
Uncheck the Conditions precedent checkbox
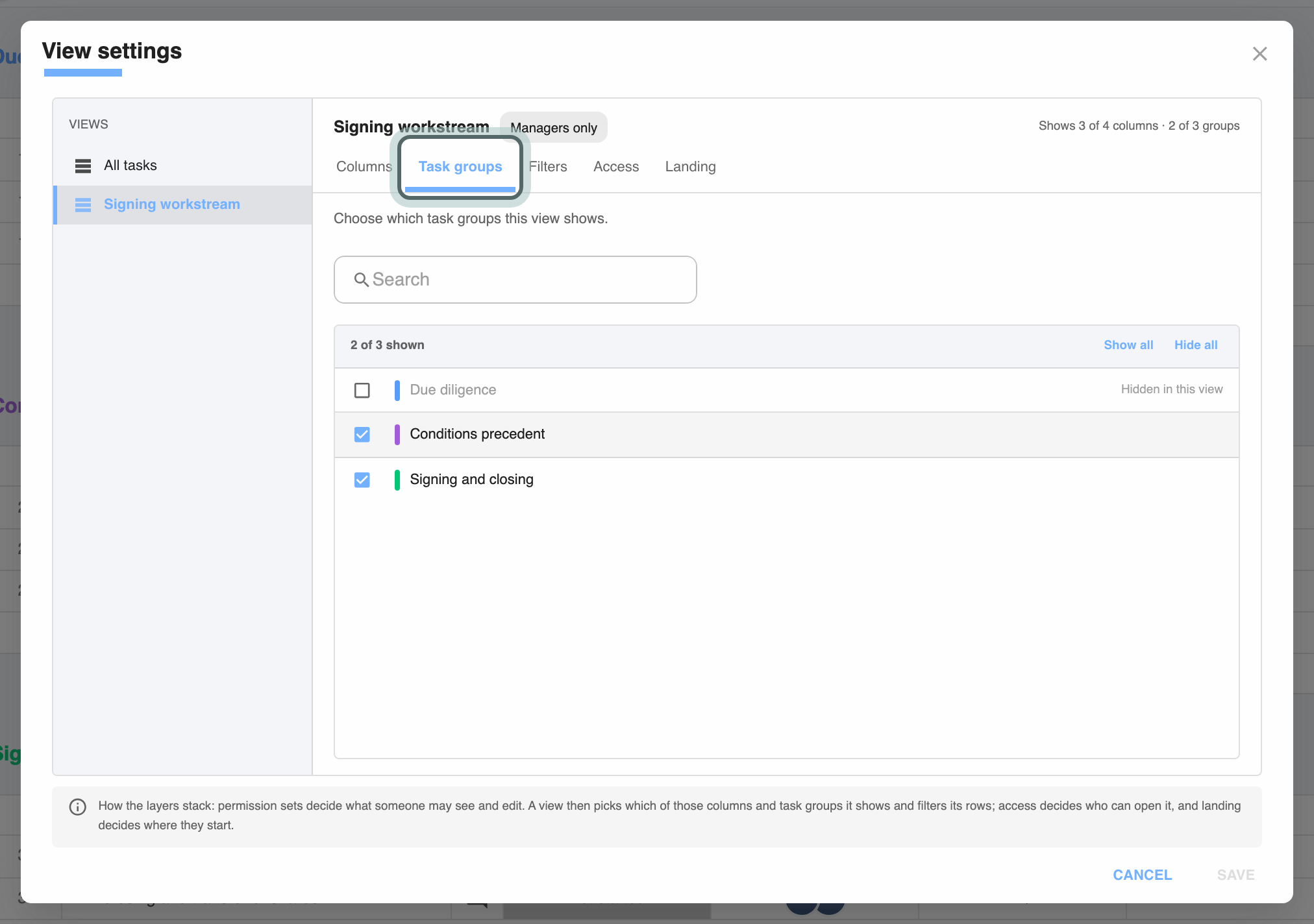[x=362, y=434]
